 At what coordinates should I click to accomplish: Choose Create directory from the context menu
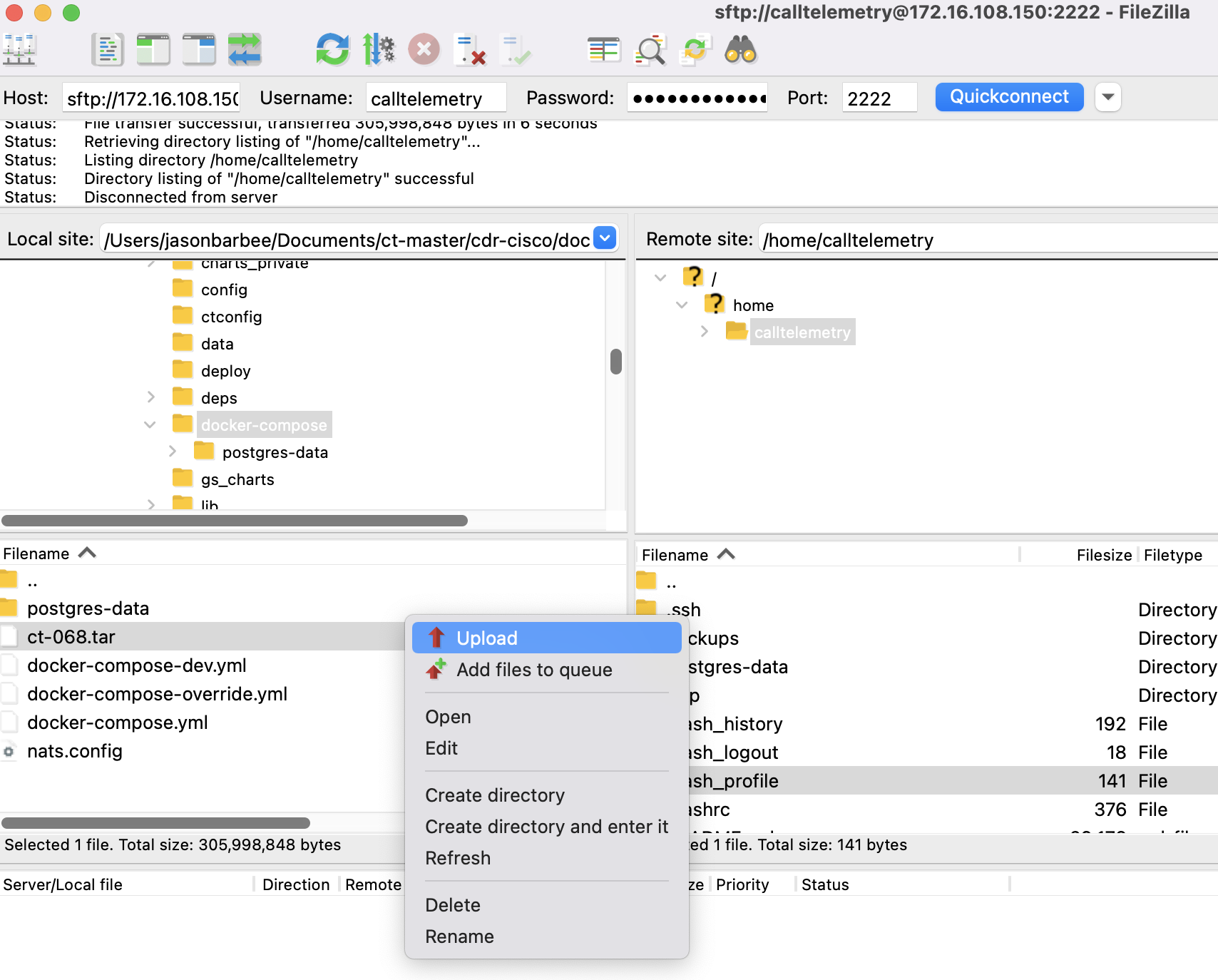(x=495, y=795)
